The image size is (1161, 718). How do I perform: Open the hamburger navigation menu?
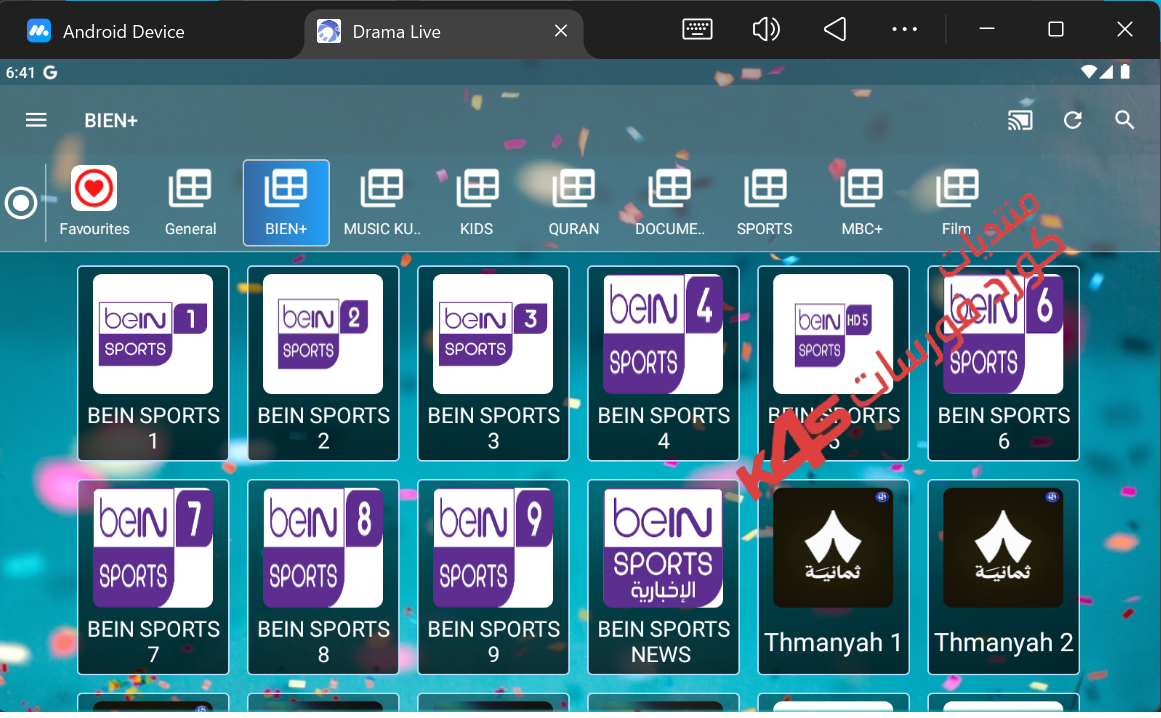(36, 120)
